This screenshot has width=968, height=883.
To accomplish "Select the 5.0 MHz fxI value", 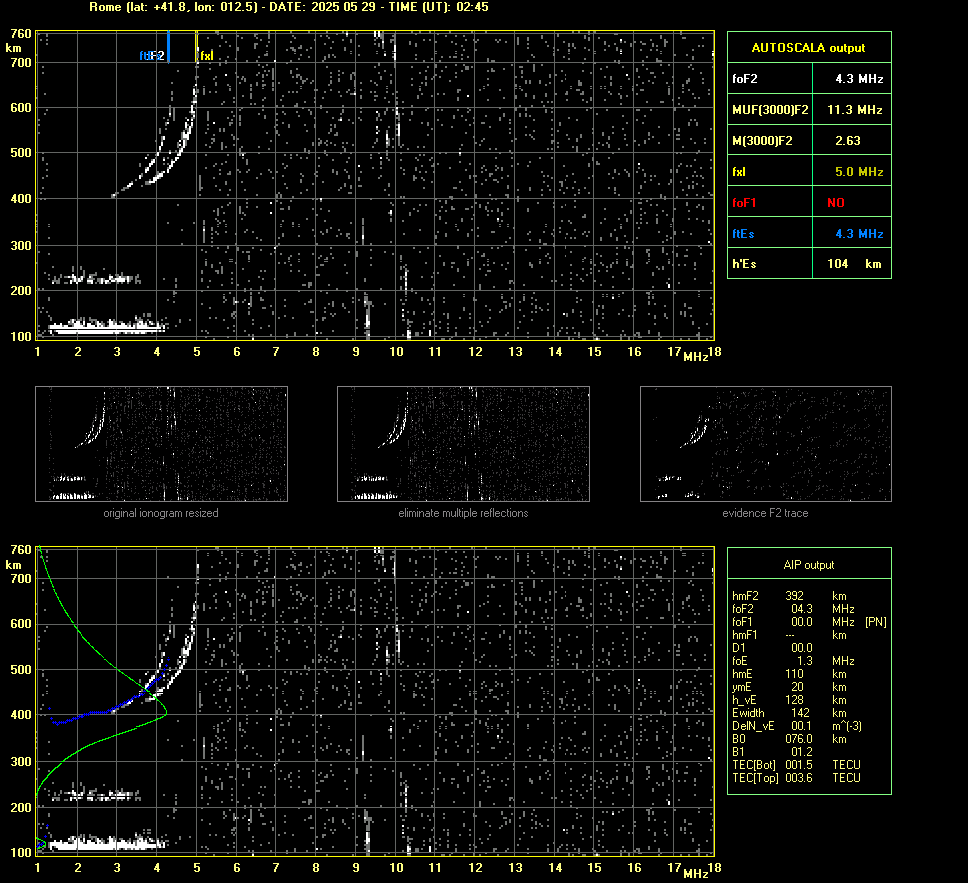I will point(859,172).
